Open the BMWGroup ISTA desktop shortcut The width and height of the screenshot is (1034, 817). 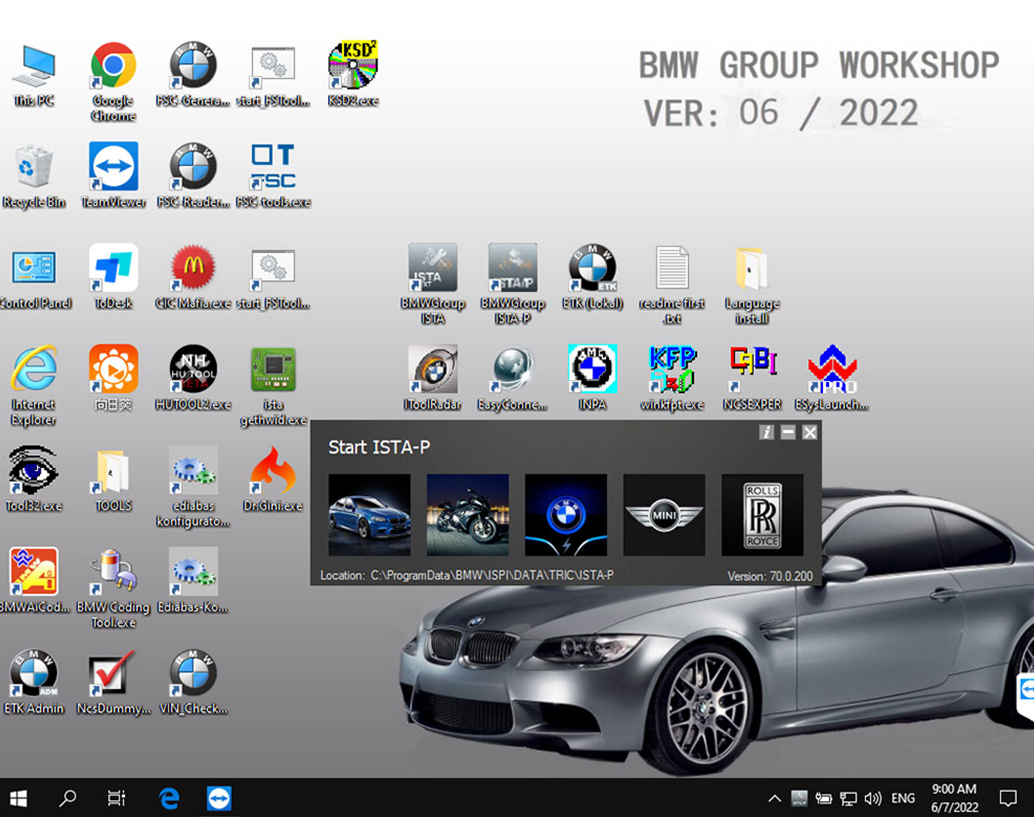pos(433,284)
